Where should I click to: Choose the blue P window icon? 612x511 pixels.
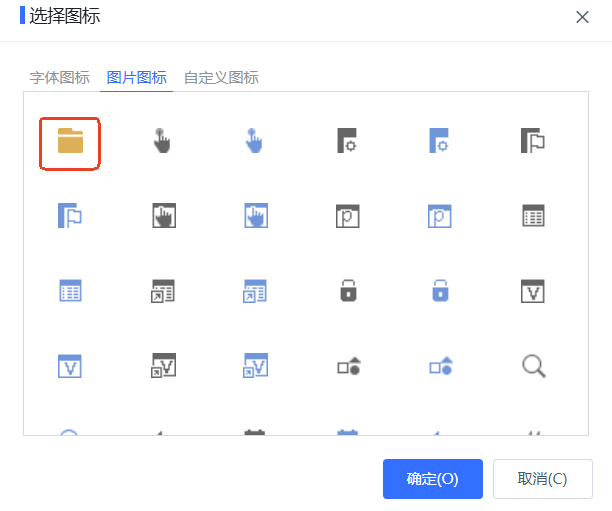coord(440,216)
